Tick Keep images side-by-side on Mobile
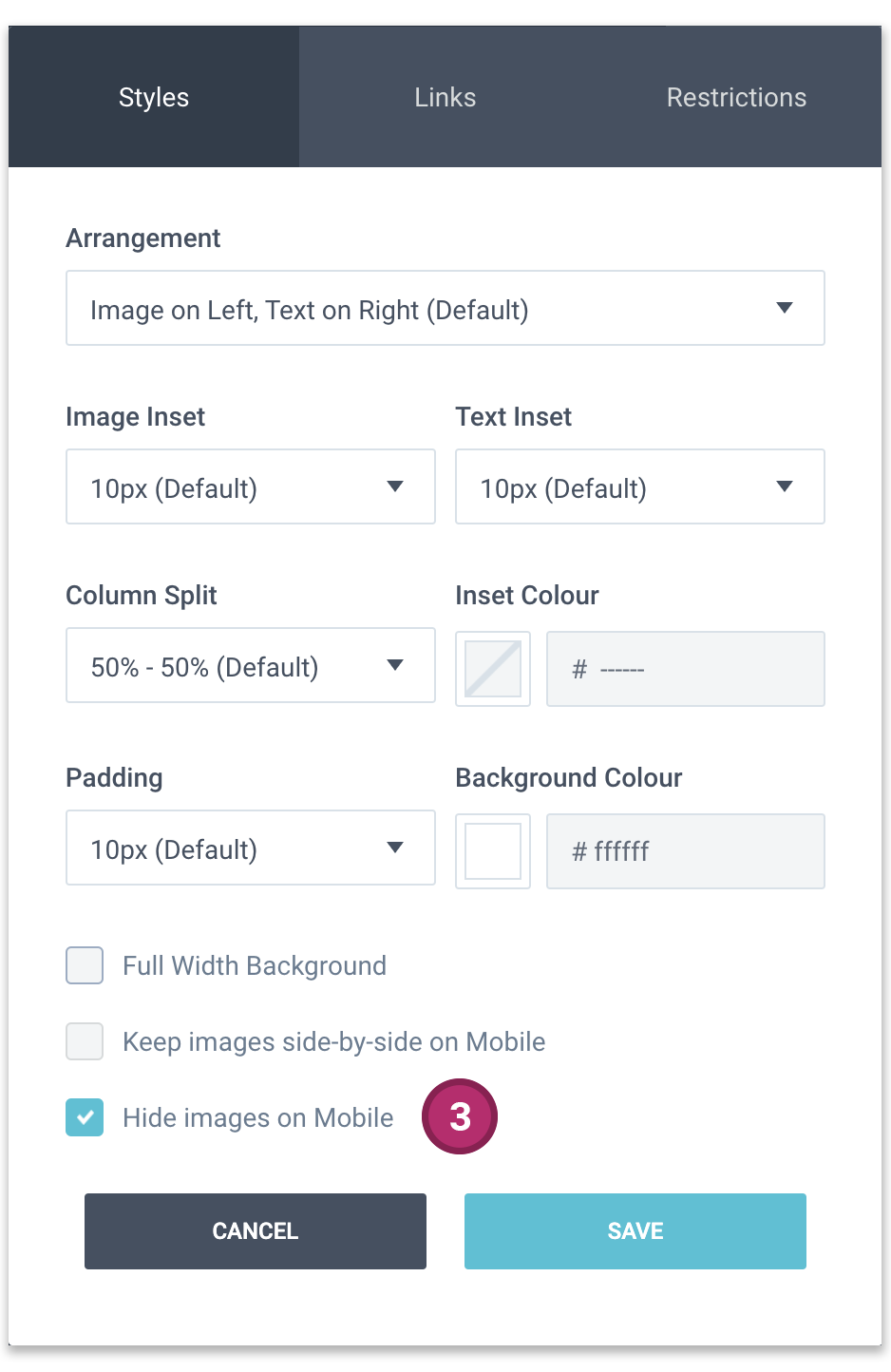The height and width of the screenshot is (1372, 891). pos(85,1041)
